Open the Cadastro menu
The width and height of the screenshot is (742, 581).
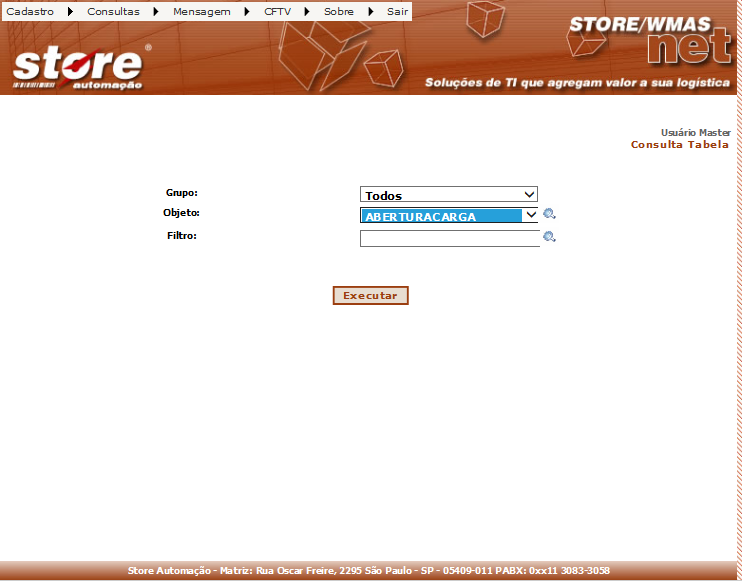(30, 12)
